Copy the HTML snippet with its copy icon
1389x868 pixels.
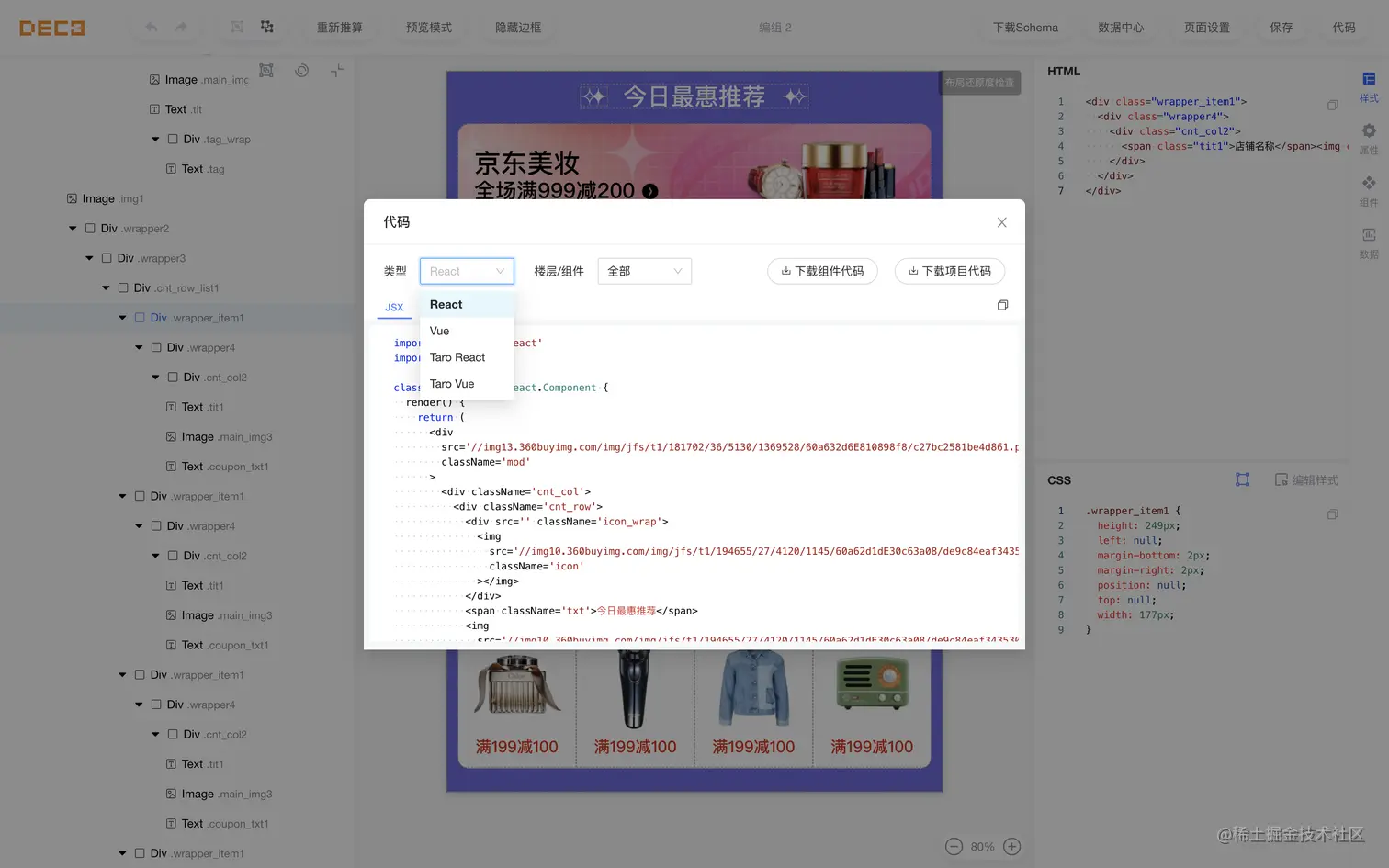(1332, 105)
